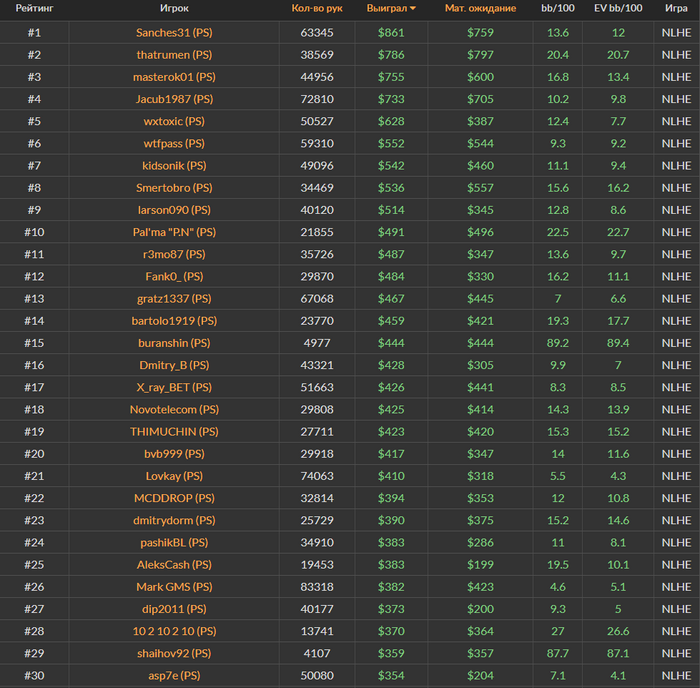Open player 10 2 10 2 10 (PS) profile
The height and width of the screenshot is (688, 700).
pyautogui.click(x=174, y=631)
